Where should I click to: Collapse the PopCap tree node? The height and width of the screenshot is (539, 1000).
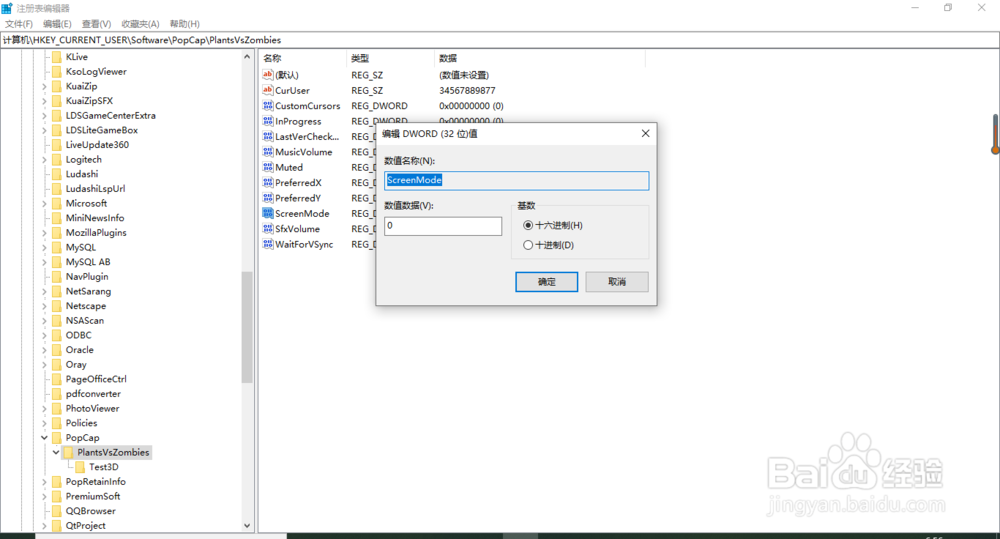point(45,438)
